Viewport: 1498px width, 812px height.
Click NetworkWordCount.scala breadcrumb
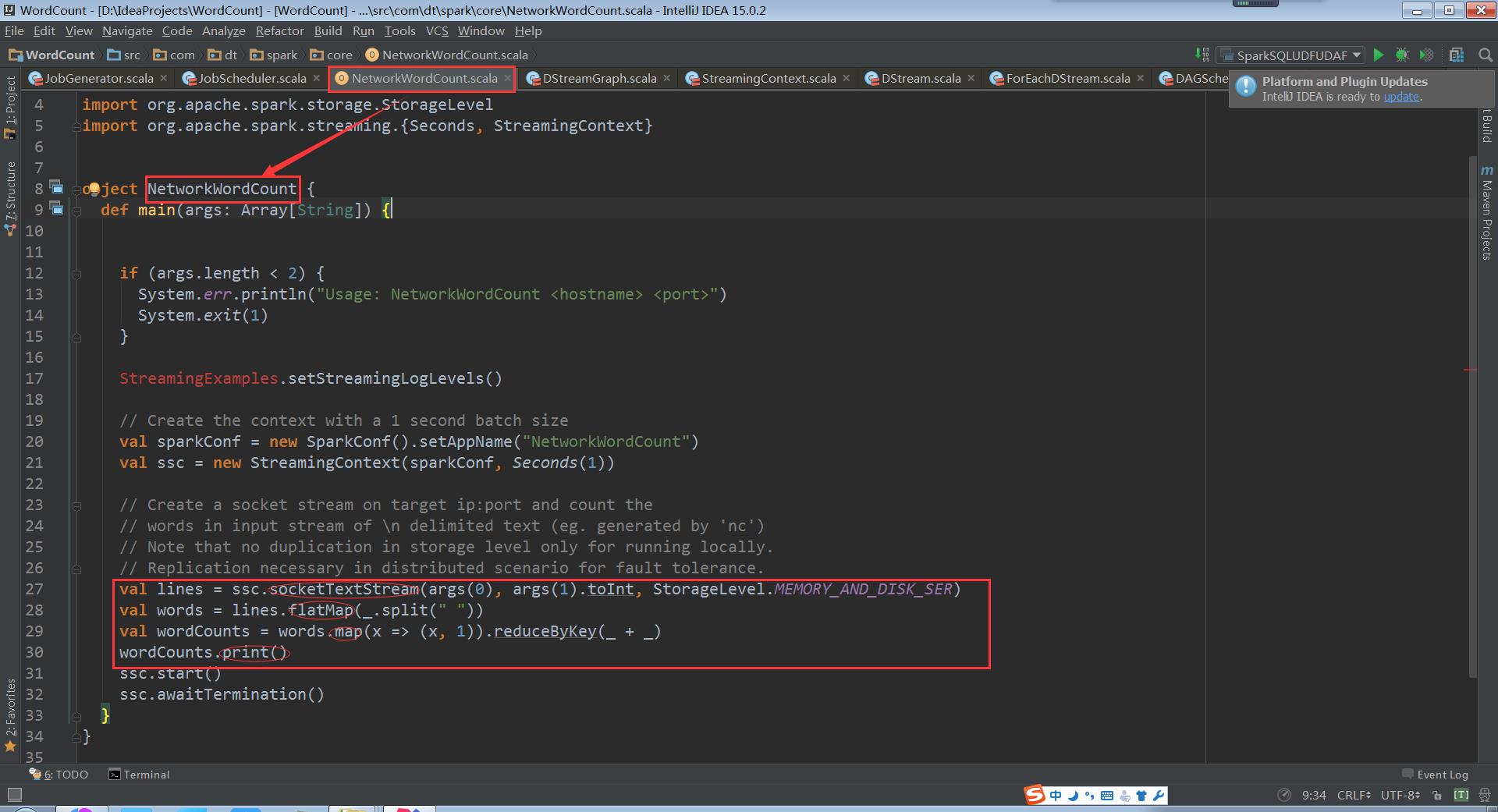pos(447,55)
